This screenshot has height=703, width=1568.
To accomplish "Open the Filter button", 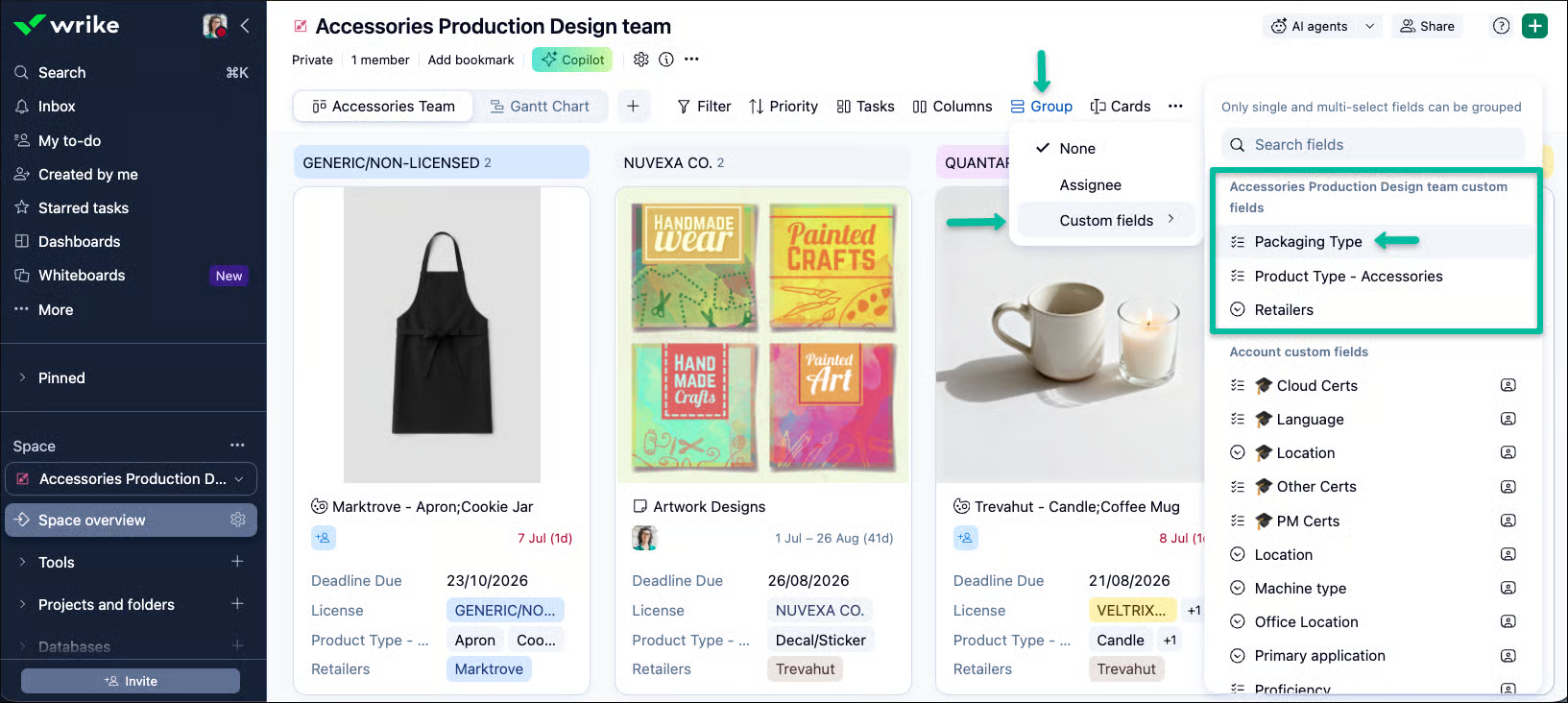I will 704,106.
